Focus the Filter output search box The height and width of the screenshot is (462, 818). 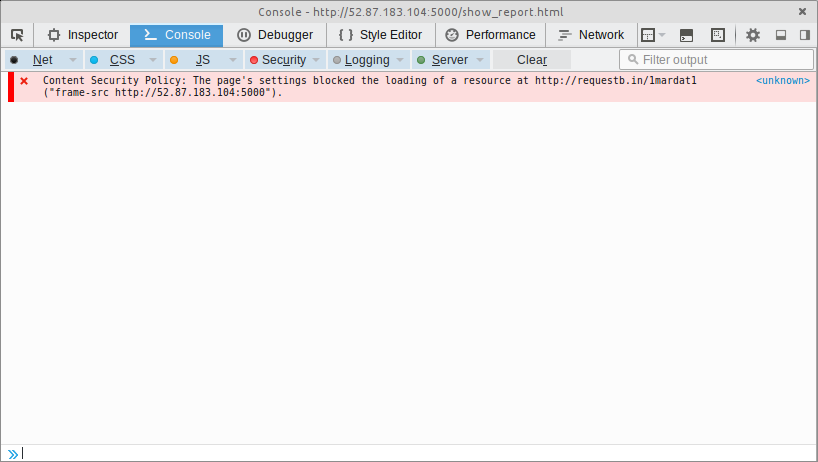(716, 59)
